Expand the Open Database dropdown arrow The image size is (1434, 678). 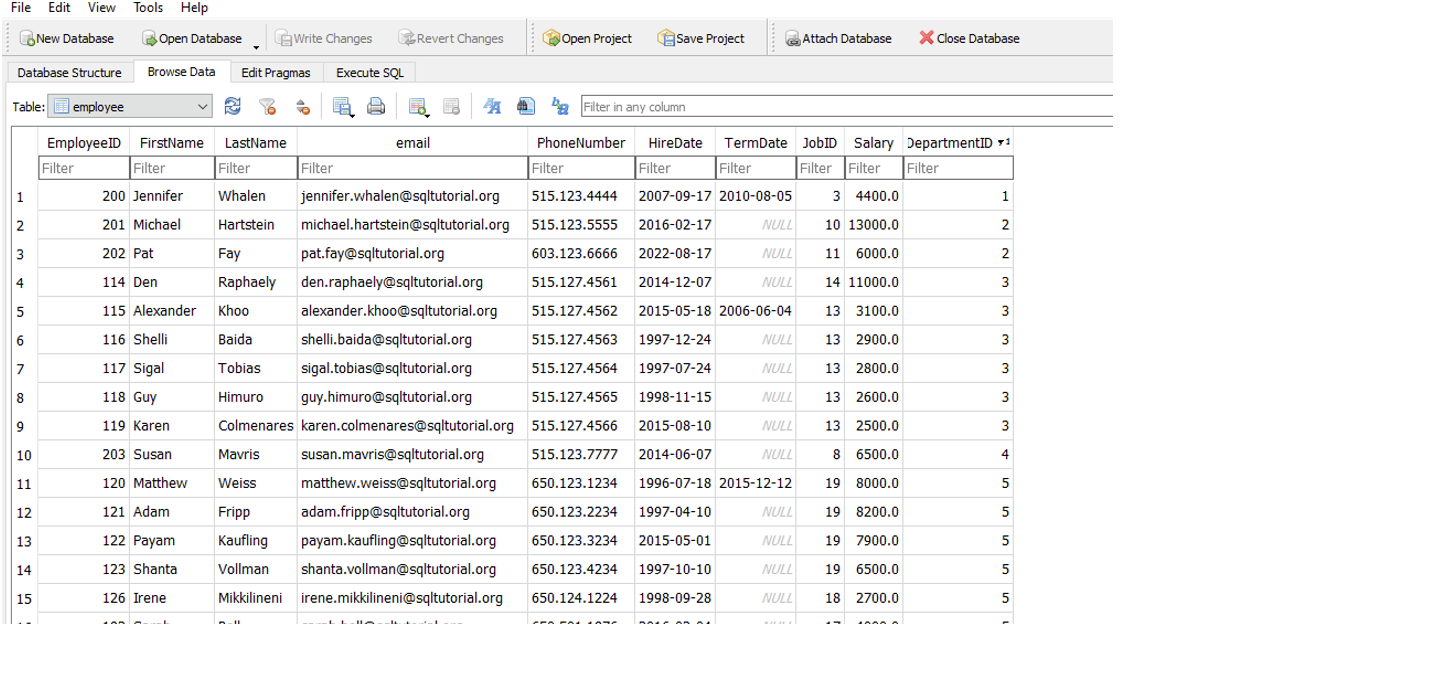point(257,44)
